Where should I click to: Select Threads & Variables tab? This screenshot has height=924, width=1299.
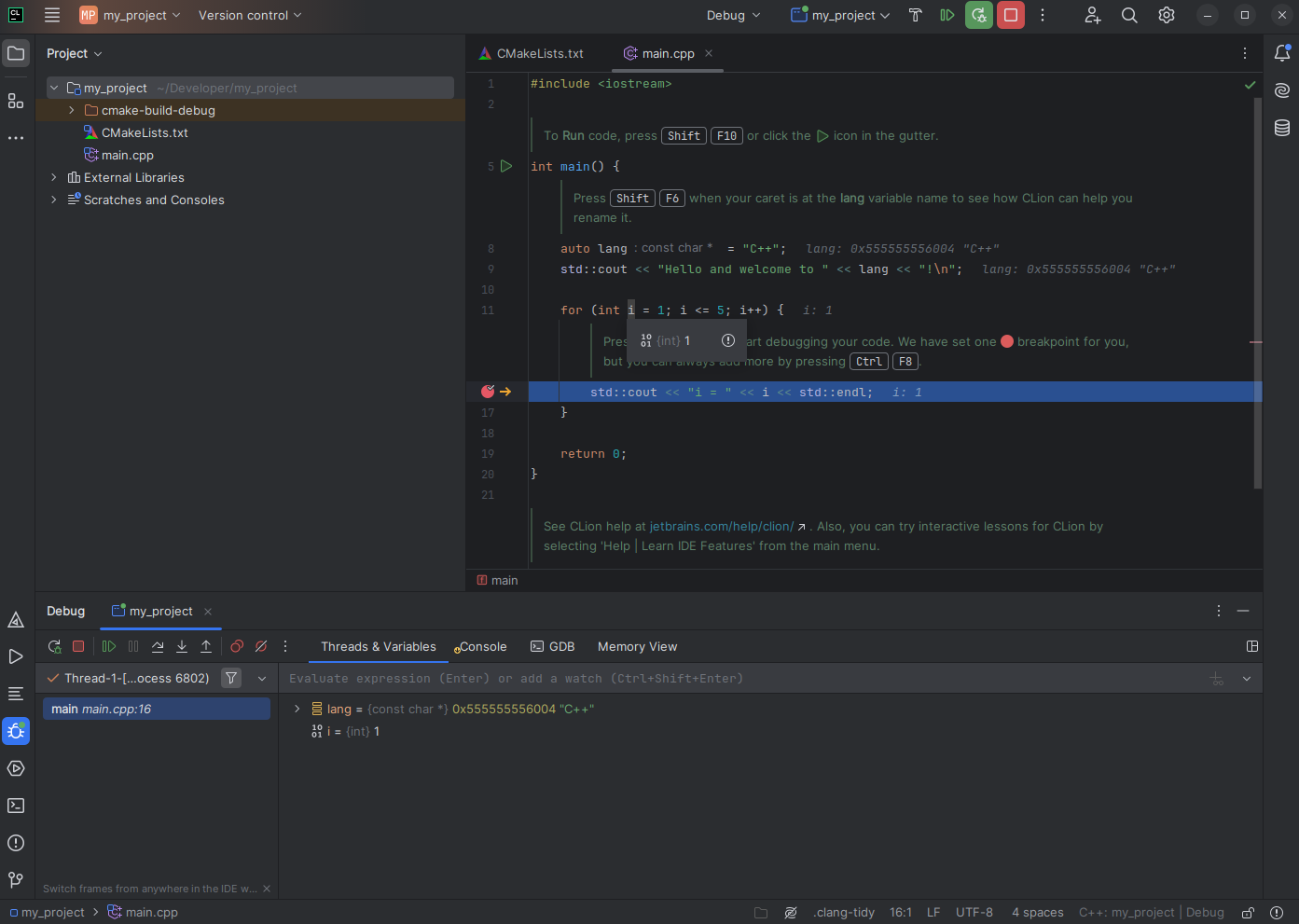(x=379, y=647)
